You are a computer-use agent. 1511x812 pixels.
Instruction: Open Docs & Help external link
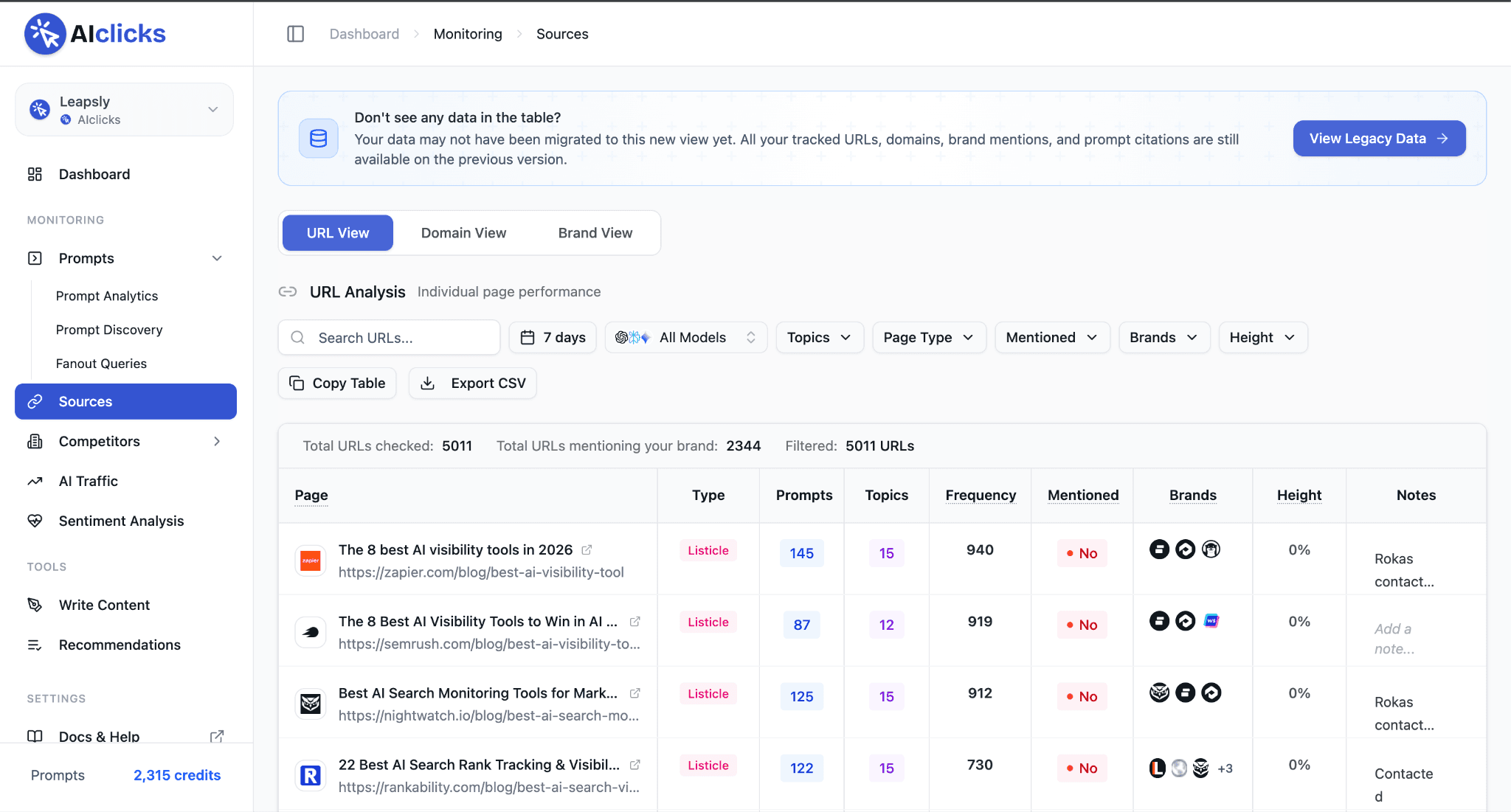pyautogui.click(x=216, y=736)
